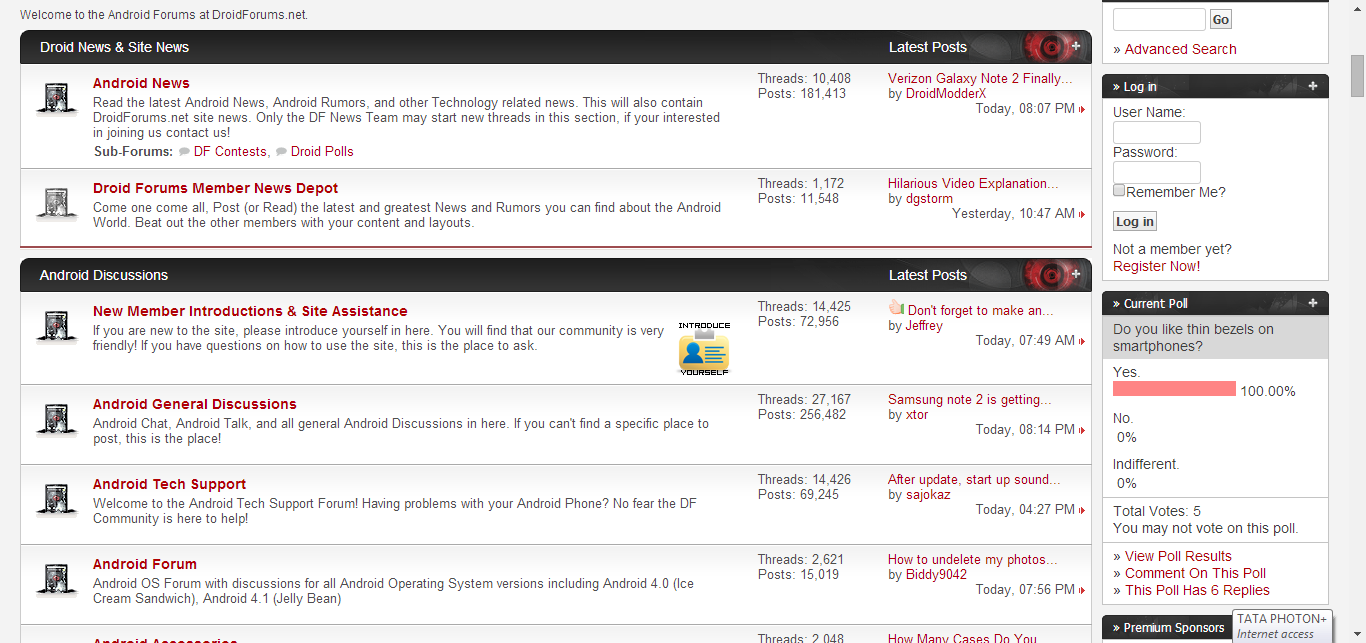Image resolution: width=1366 pixels, height=643 pixels.
Task: Click the search text box
Action: [x=1159, y=19]
